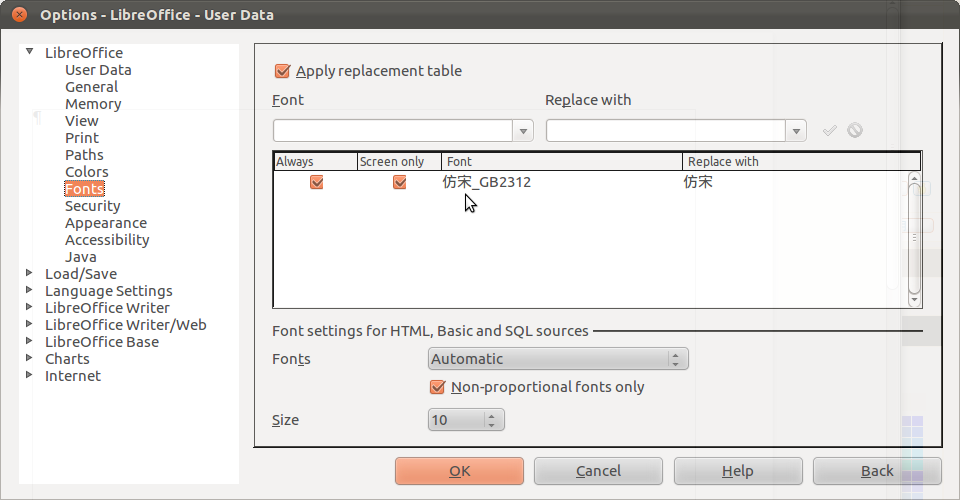Viewport: 960px width, 500px height.
Task: Open the Memory options page
Action: tap(93, 104)
